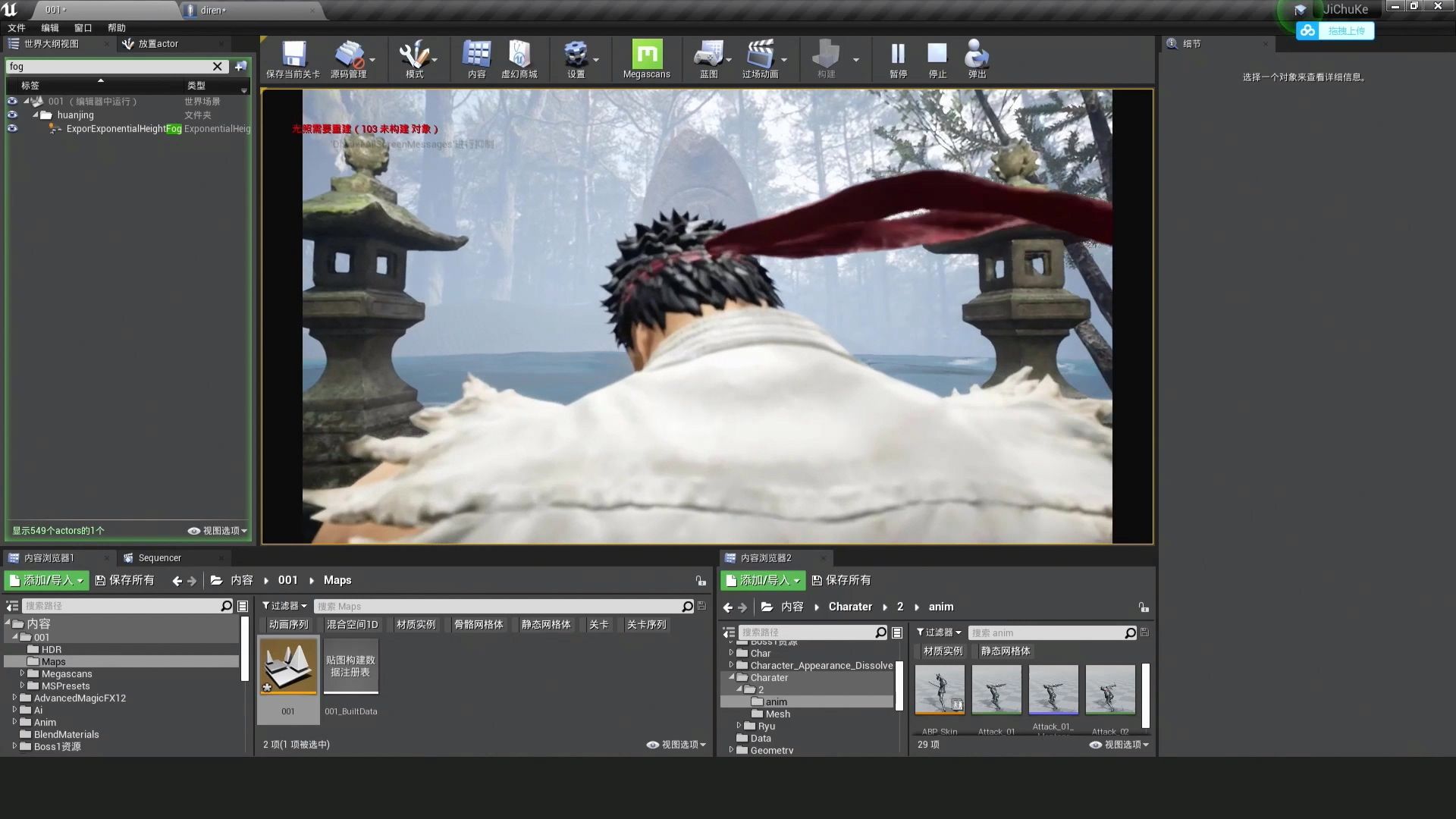Go back in Content Browser 2 history
The width and height of the screenshot is (1456, 819).
[728, 607]
